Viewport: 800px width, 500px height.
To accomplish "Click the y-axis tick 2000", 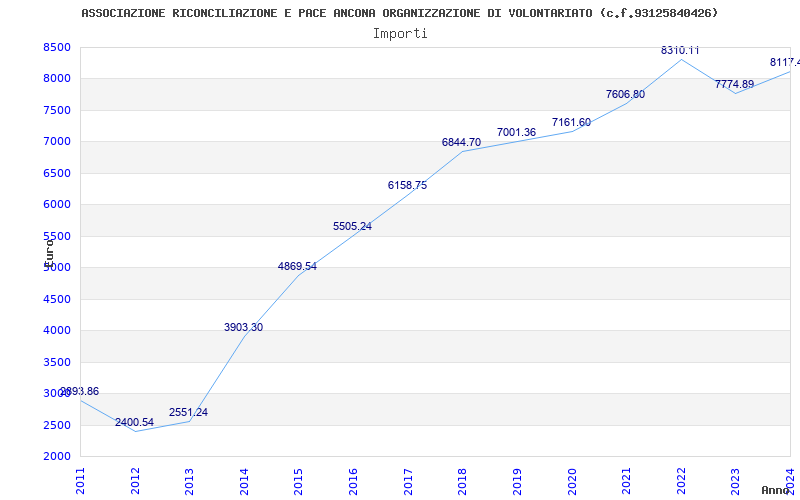I will [57, 456].
